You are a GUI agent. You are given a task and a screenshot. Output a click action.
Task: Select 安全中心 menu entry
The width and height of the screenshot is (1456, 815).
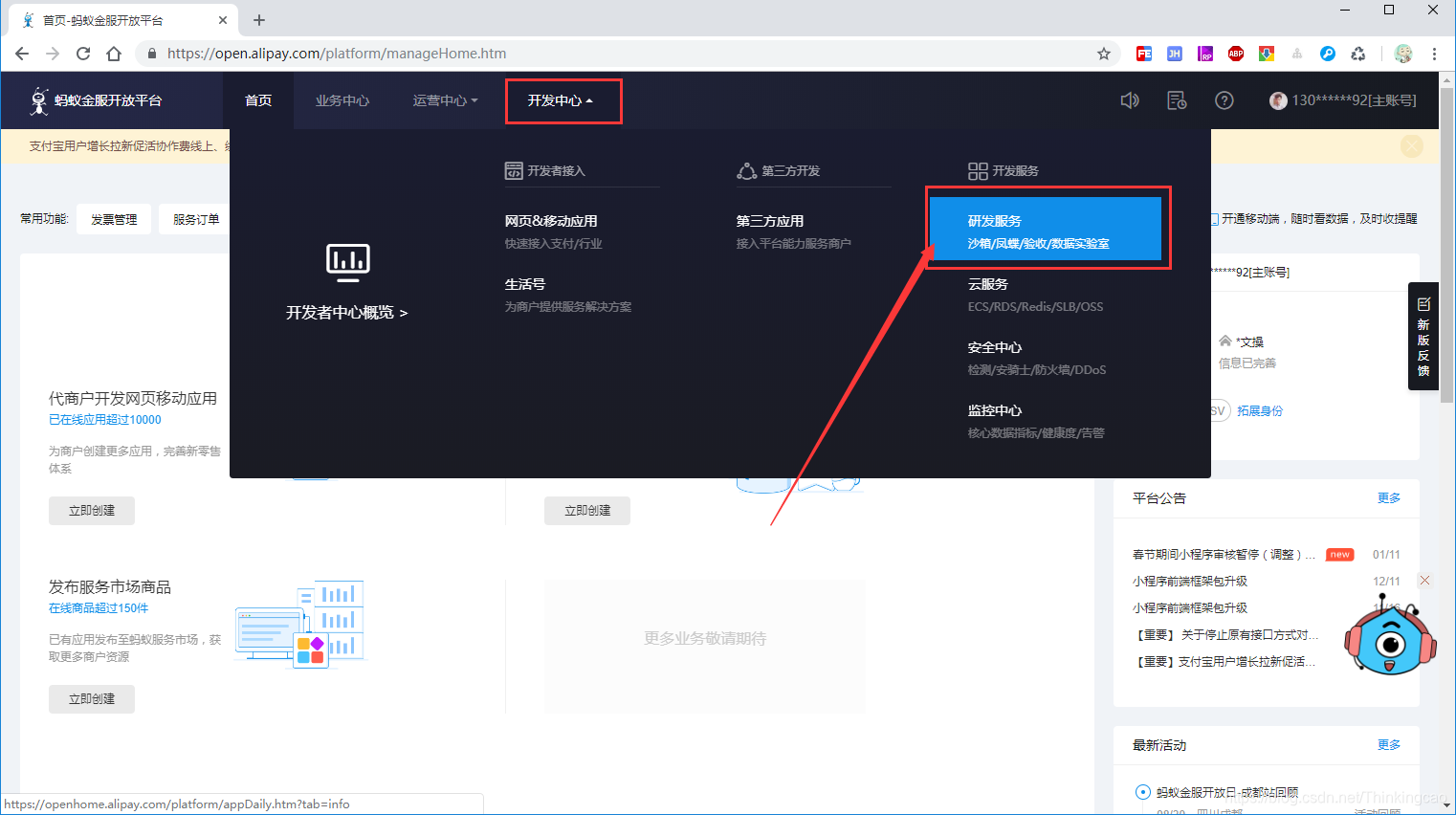995,347
